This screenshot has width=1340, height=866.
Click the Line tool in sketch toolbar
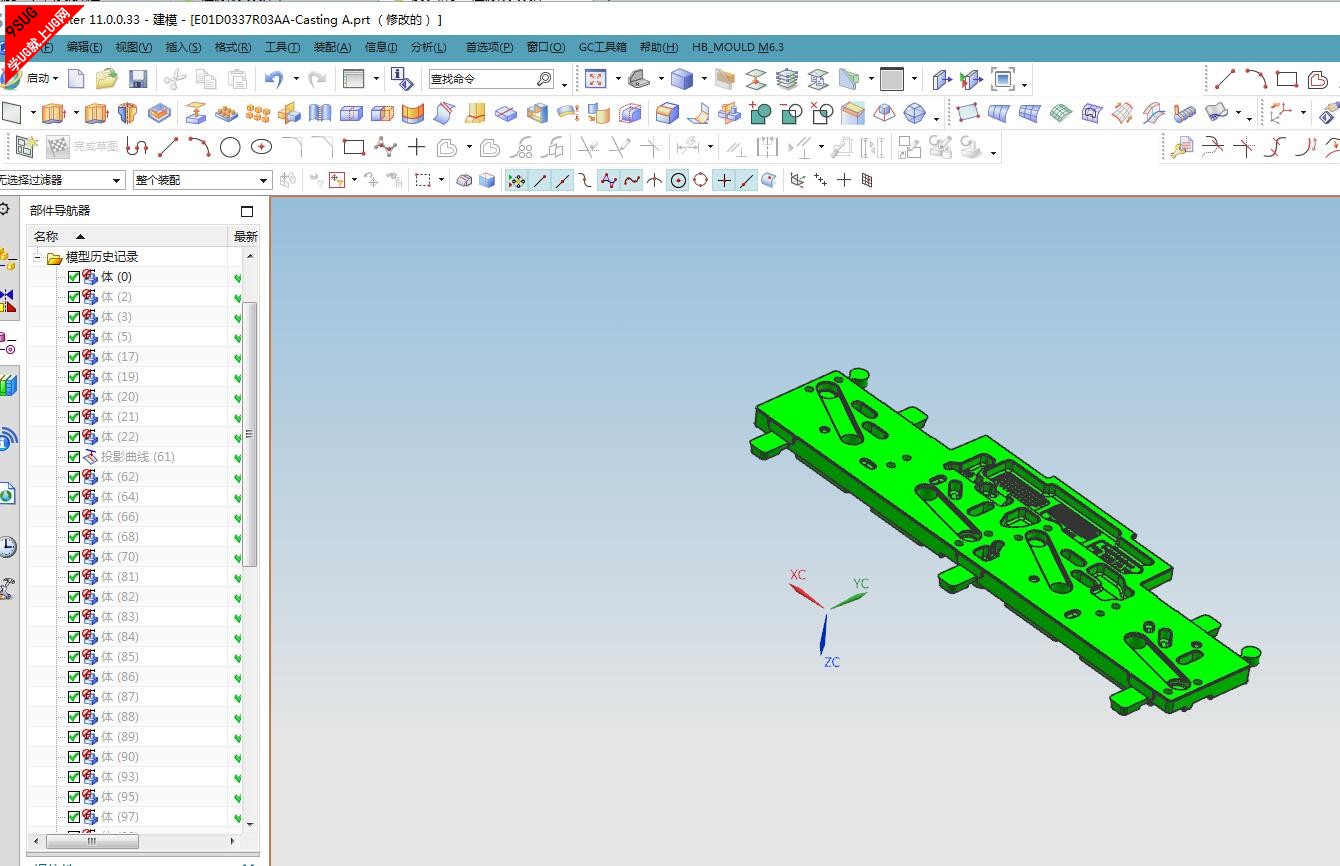tap(168, 148)
